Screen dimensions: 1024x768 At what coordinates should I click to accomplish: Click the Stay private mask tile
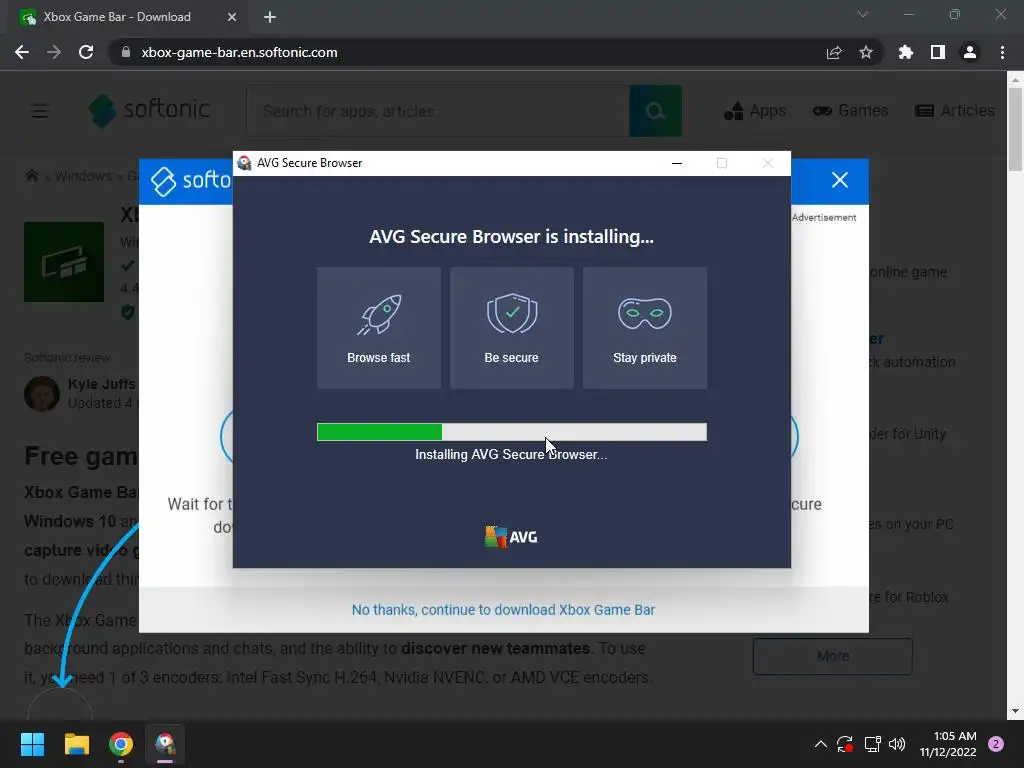tap(645, 327)
